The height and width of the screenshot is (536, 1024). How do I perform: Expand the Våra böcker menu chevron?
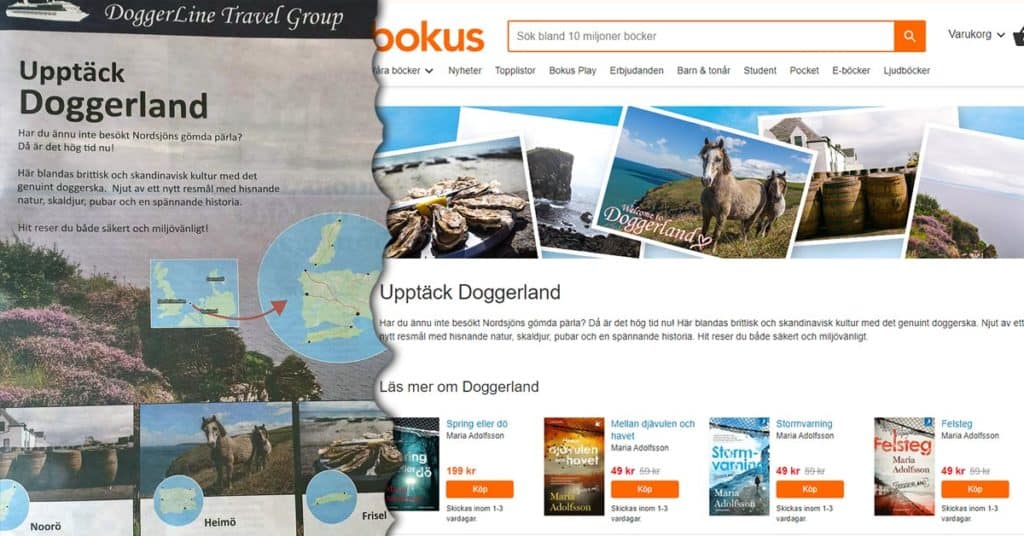click(429, 71)
